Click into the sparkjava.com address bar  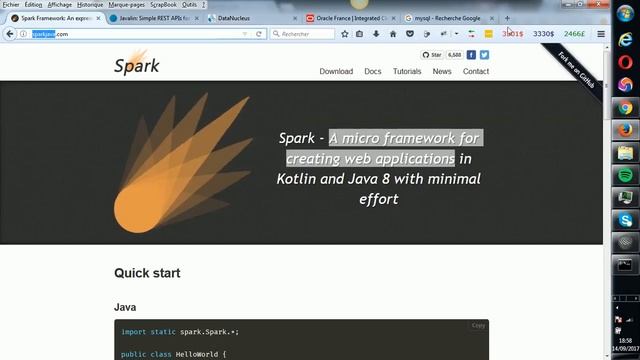point(135,34)
